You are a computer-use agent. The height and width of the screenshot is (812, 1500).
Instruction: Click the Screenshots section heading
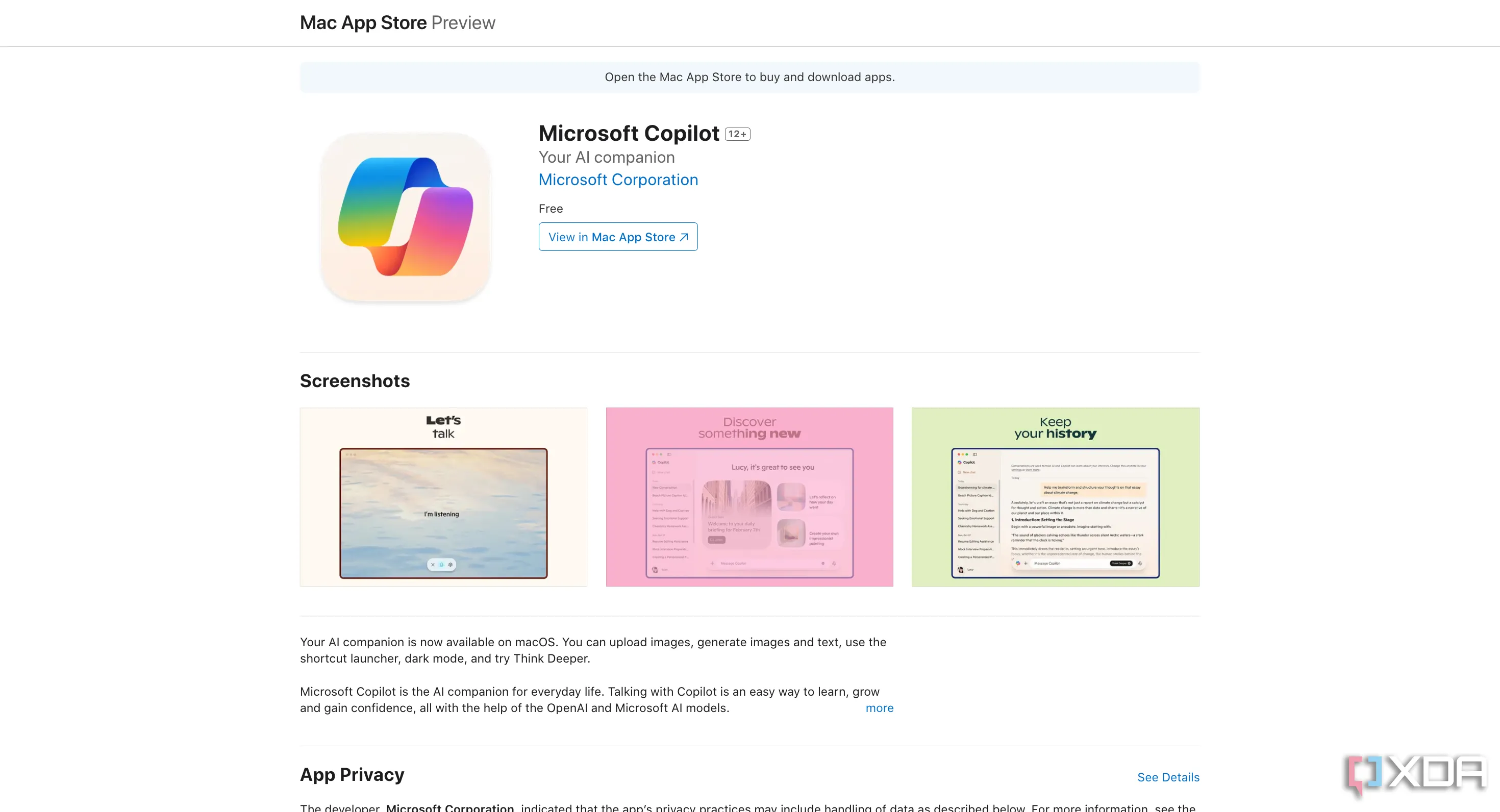click(x=355, y=380)
